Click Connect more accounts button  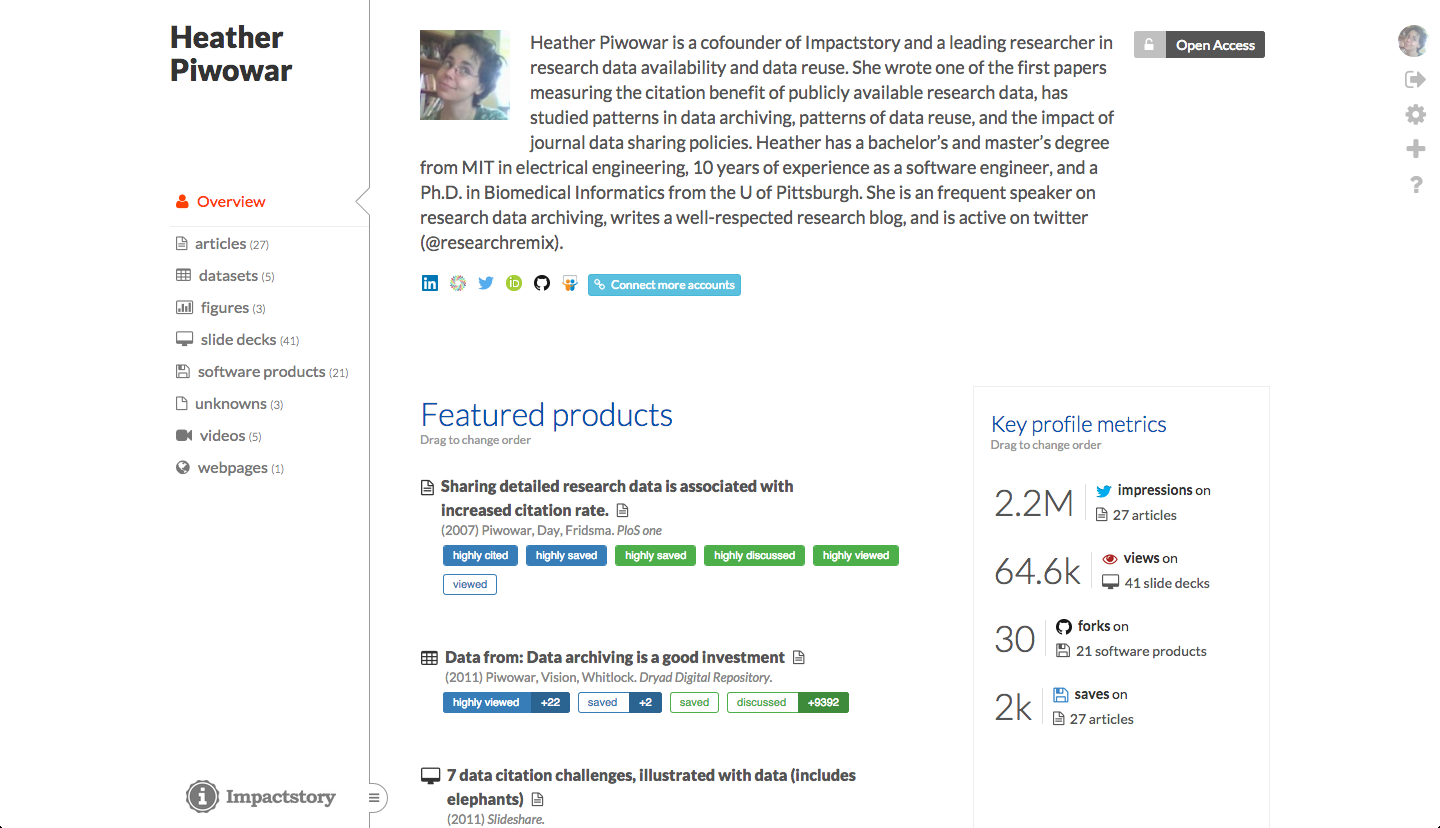click(664, 285)
